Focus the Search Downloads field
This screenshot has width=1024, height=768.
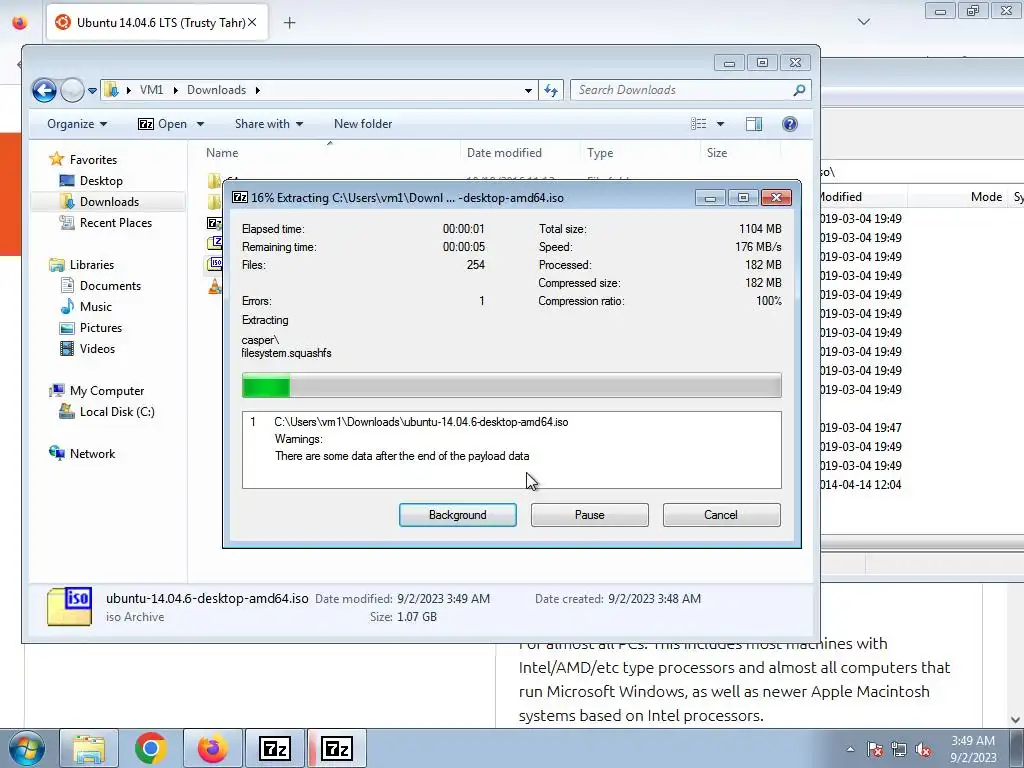[x=682, y=90]
